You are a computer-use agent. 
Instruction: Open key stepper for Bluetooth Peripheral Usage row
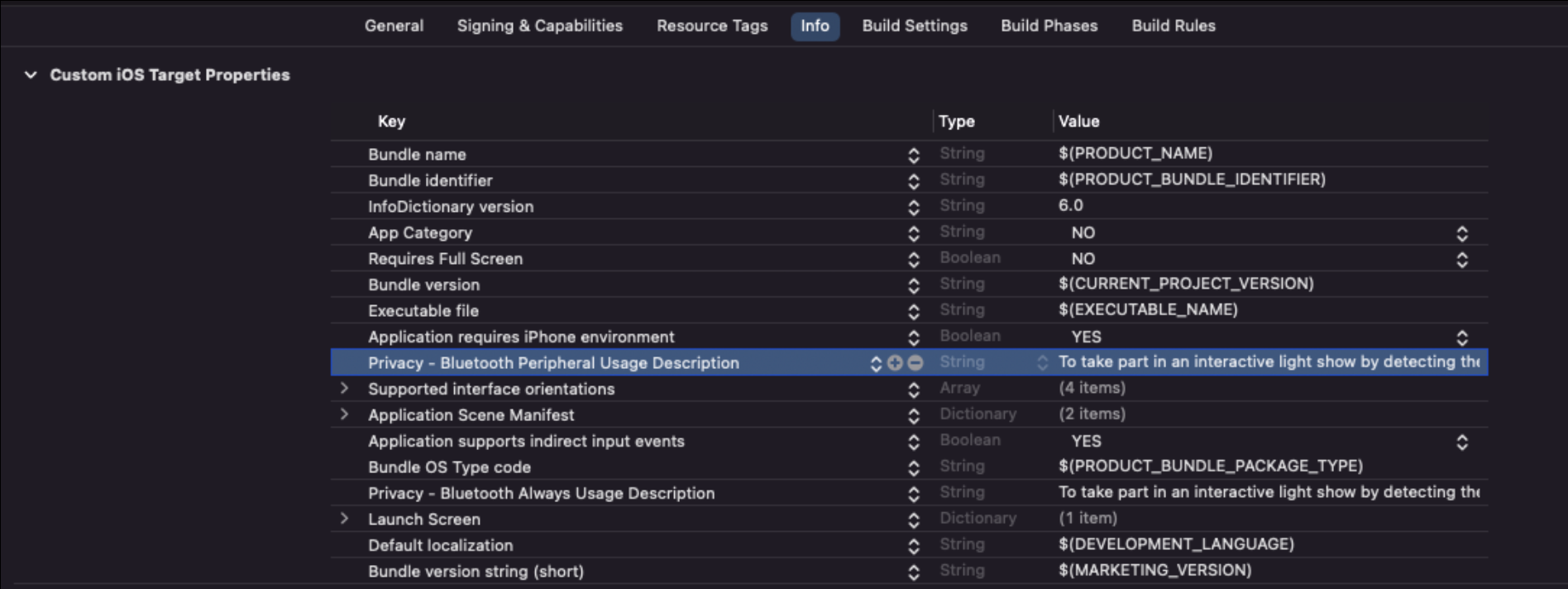876,363
